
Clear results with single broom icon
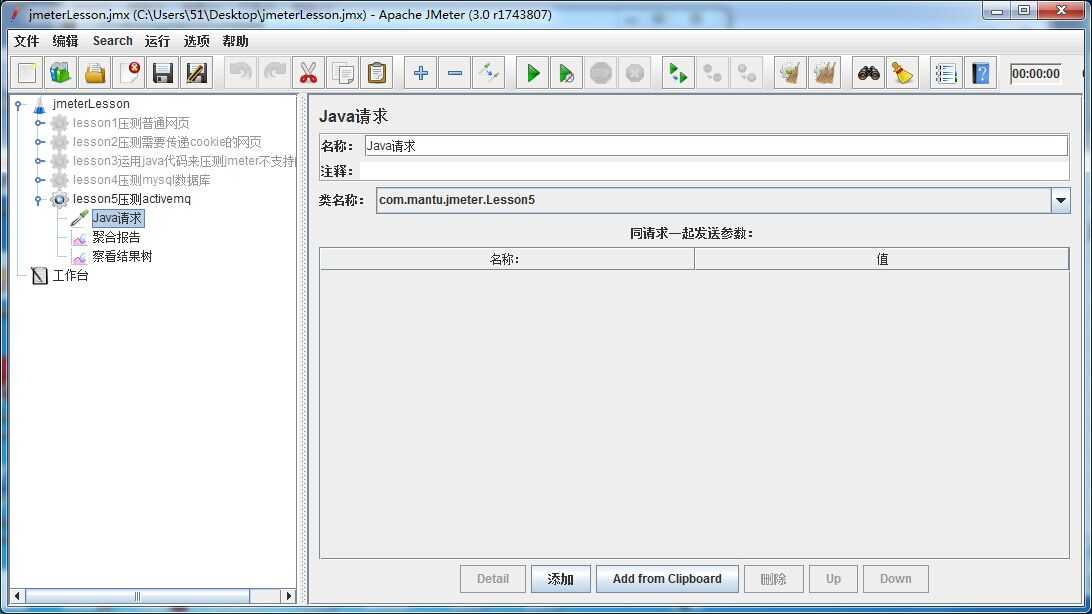click(790, 73)
